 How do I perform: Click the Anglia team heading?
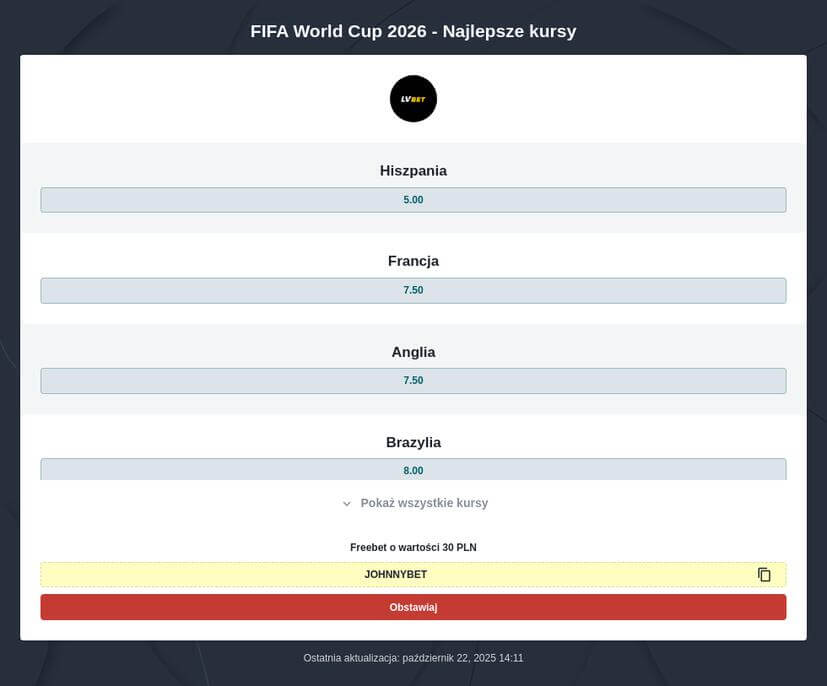[413, 352]
